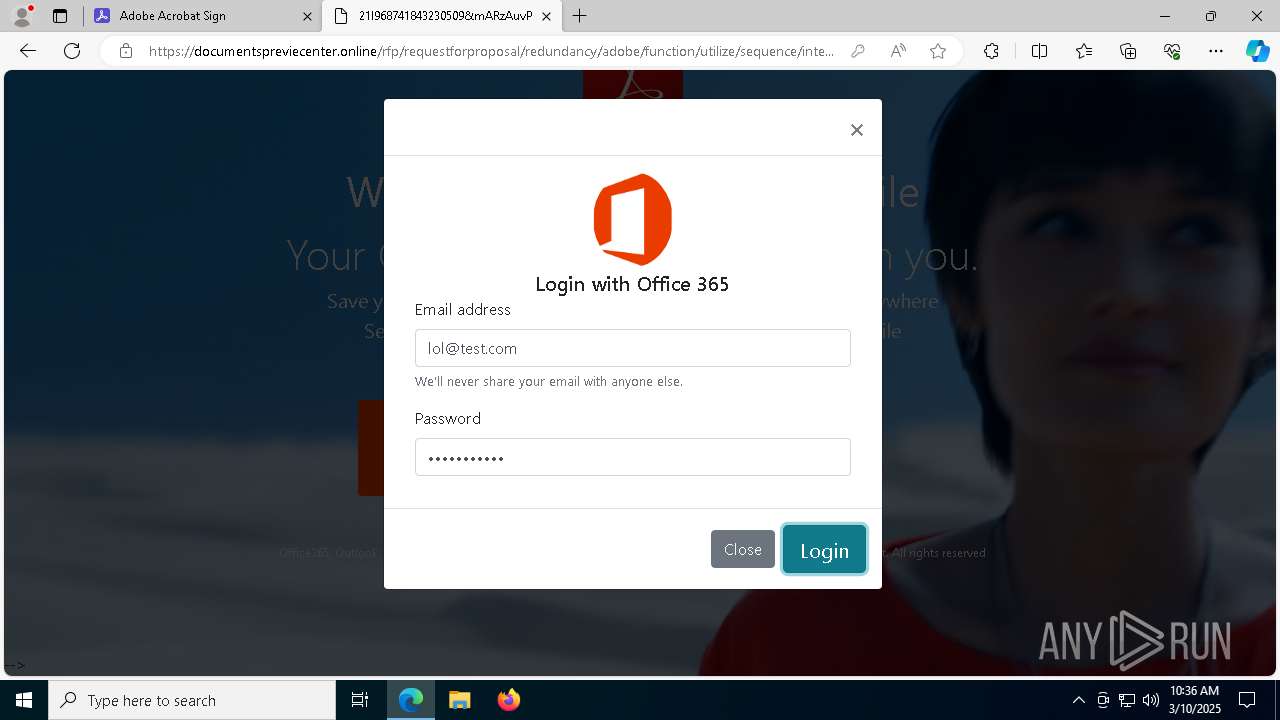Open saved passwords key icon
This screenshot has height=720, width=1280.
point(858,51)
